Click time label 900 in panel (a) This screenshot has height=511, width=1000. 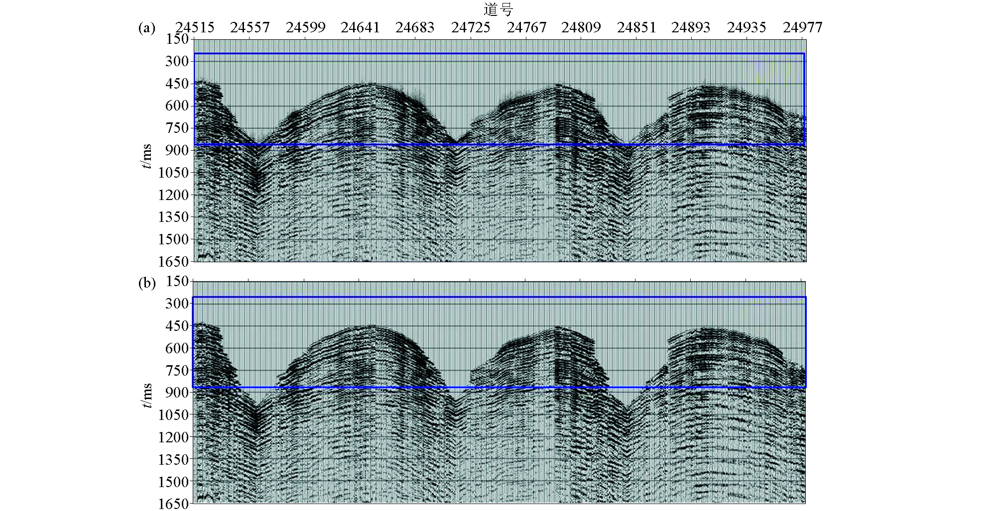tap(177, 151)
